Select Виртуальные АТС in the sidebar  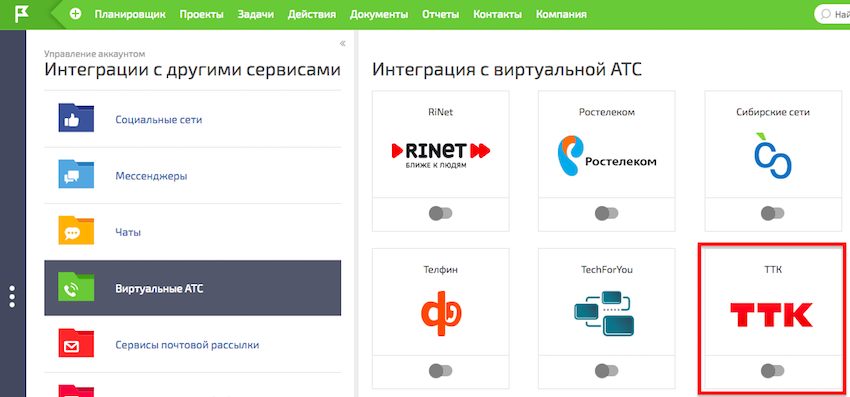(192, 288)
